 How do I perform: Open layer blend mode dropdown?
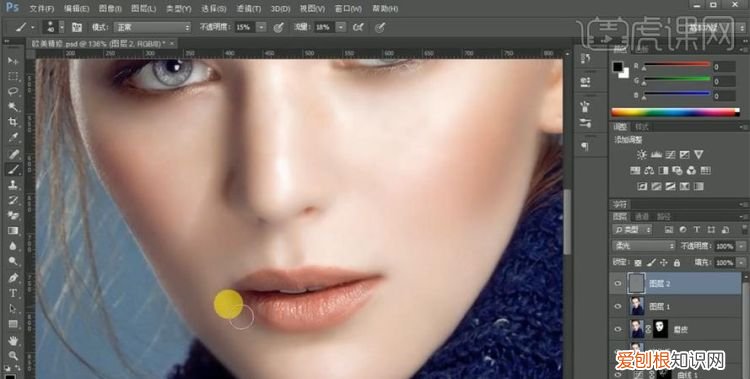click(644, 246)
